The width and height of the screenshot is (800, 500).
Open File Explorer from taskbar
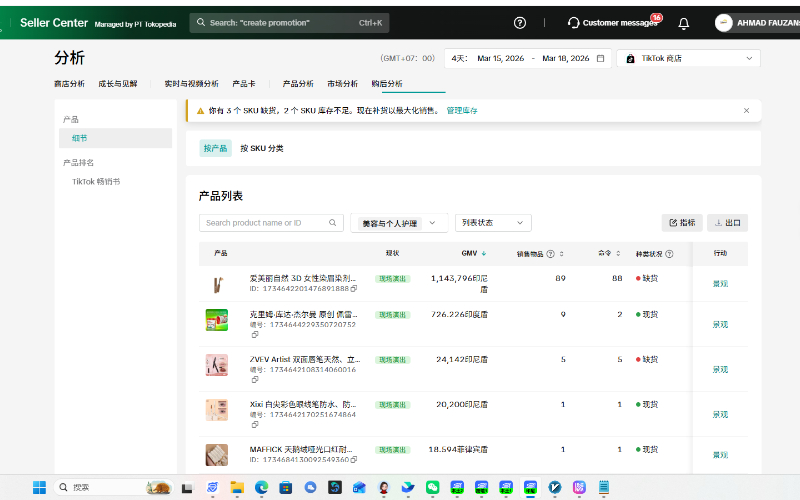click(237, 487)
